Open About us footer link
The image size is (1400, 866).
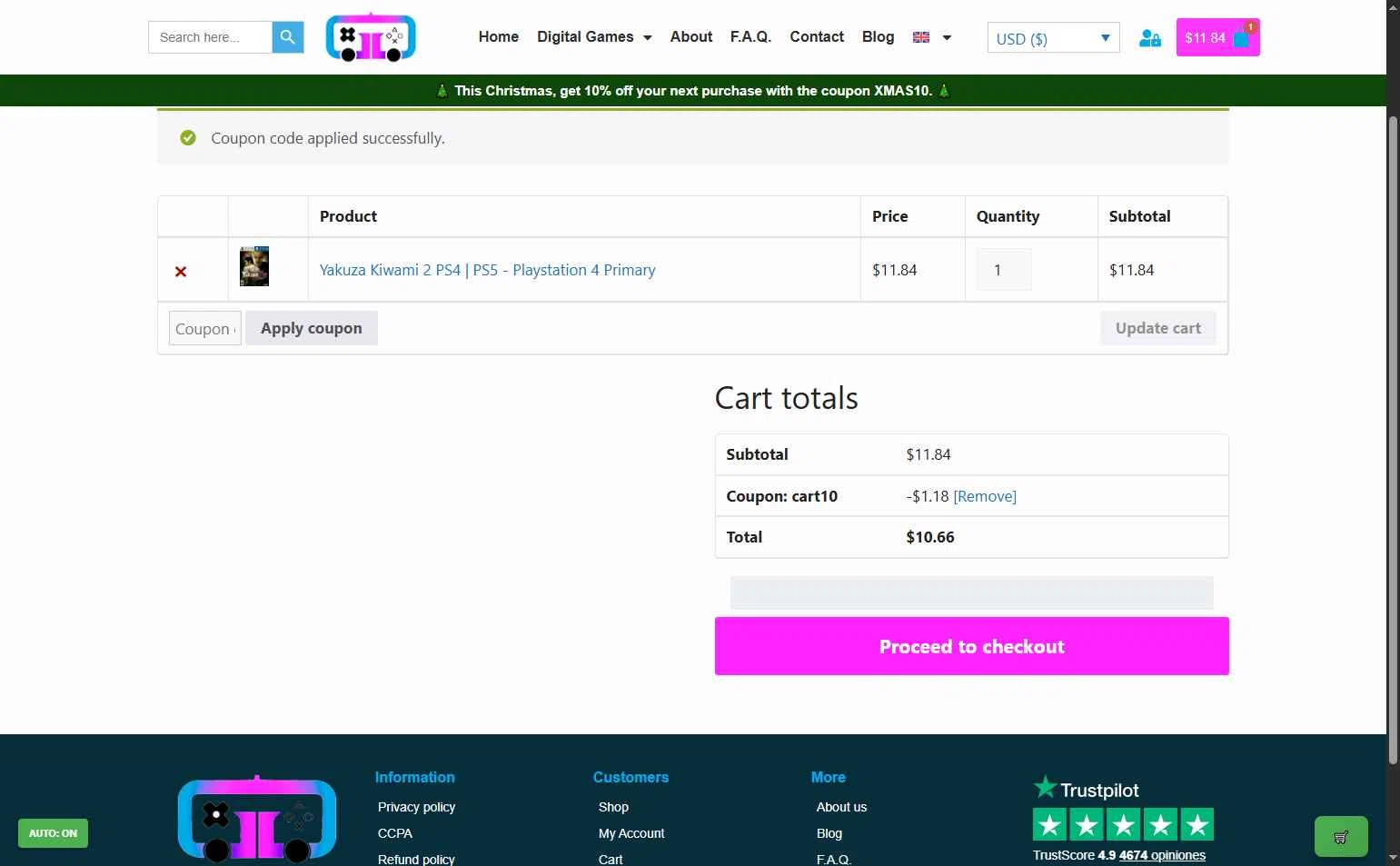(x=841, y=807)
